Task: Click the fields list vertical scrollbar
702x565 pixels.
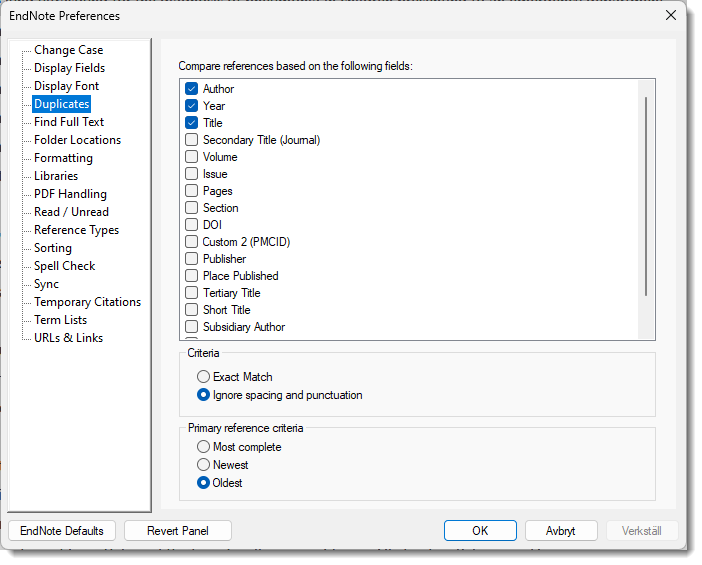Action: point(646,196)
